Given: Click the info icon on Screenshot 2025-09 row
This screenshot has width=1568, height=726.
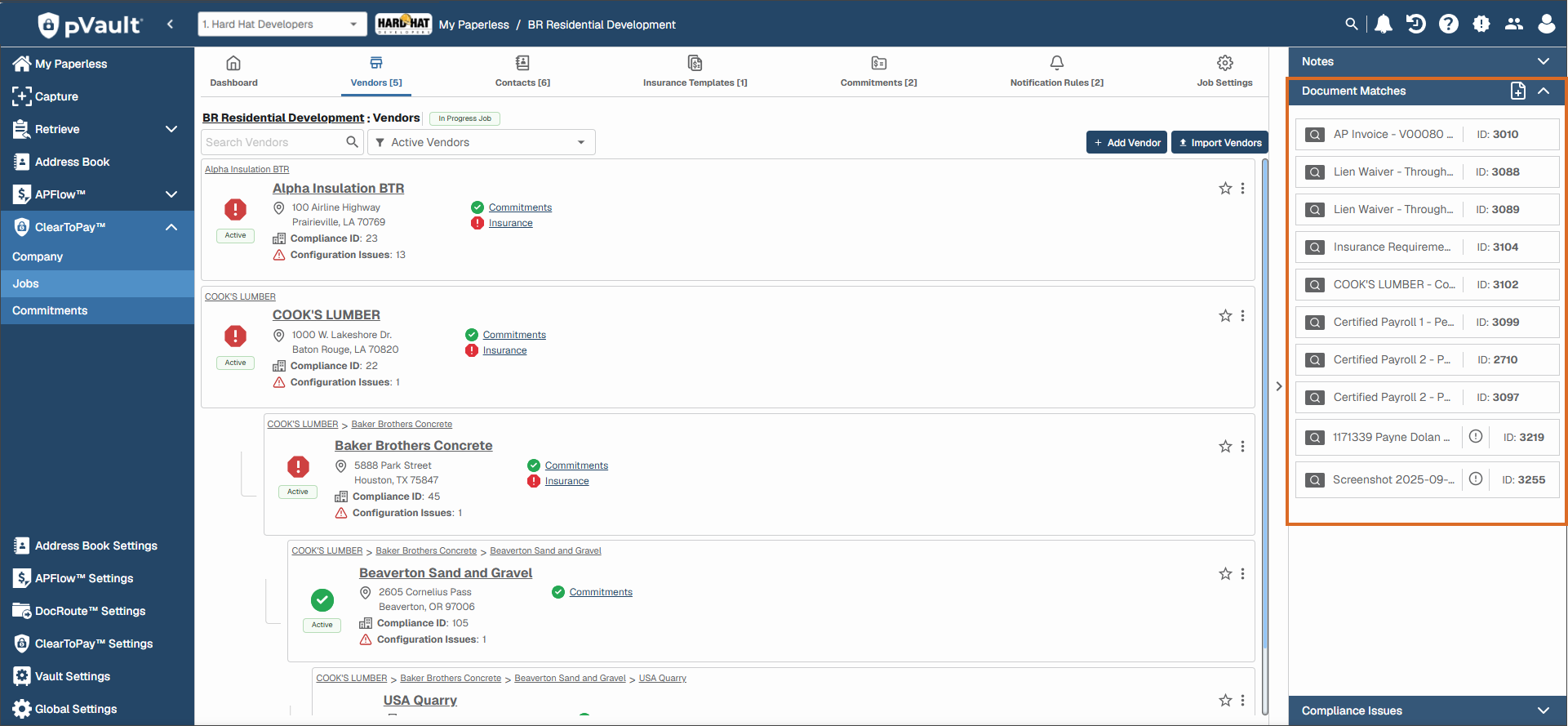Looking at the screenshot, I should coord(1476,479).
